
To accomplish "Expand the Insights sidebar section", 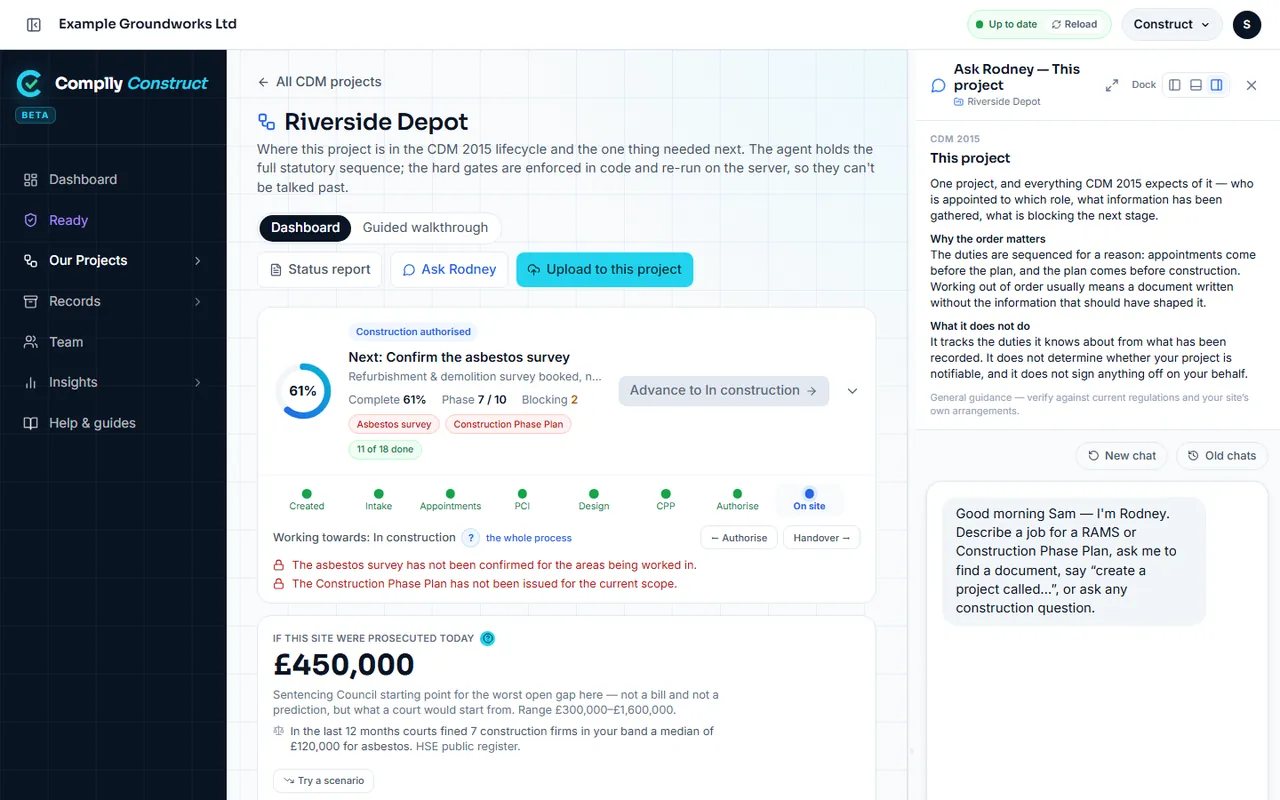I will tap(113, 382).
